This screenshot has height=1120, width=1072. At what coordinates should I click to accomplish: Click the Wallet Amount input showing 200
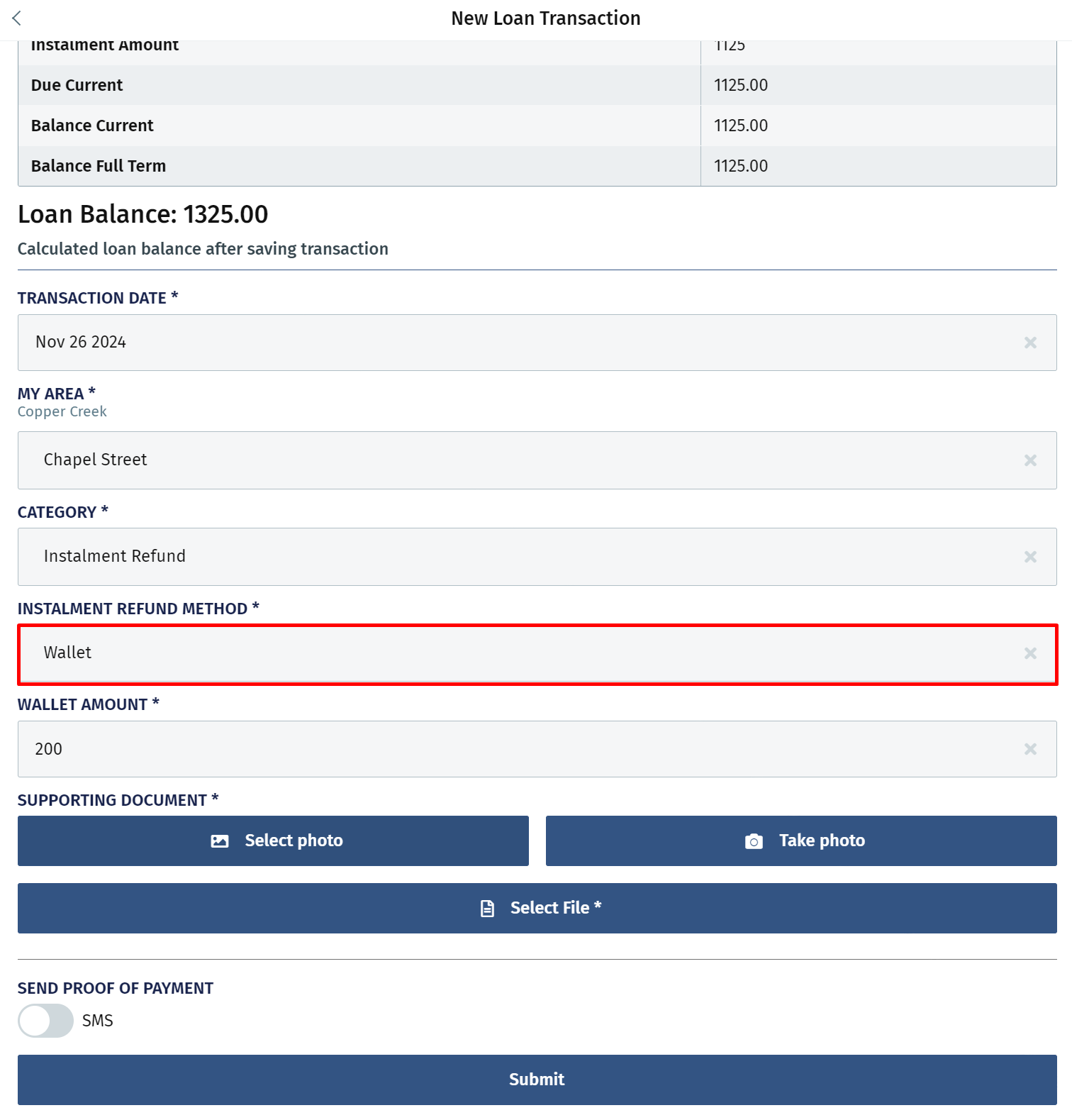[x=537, y=749]
